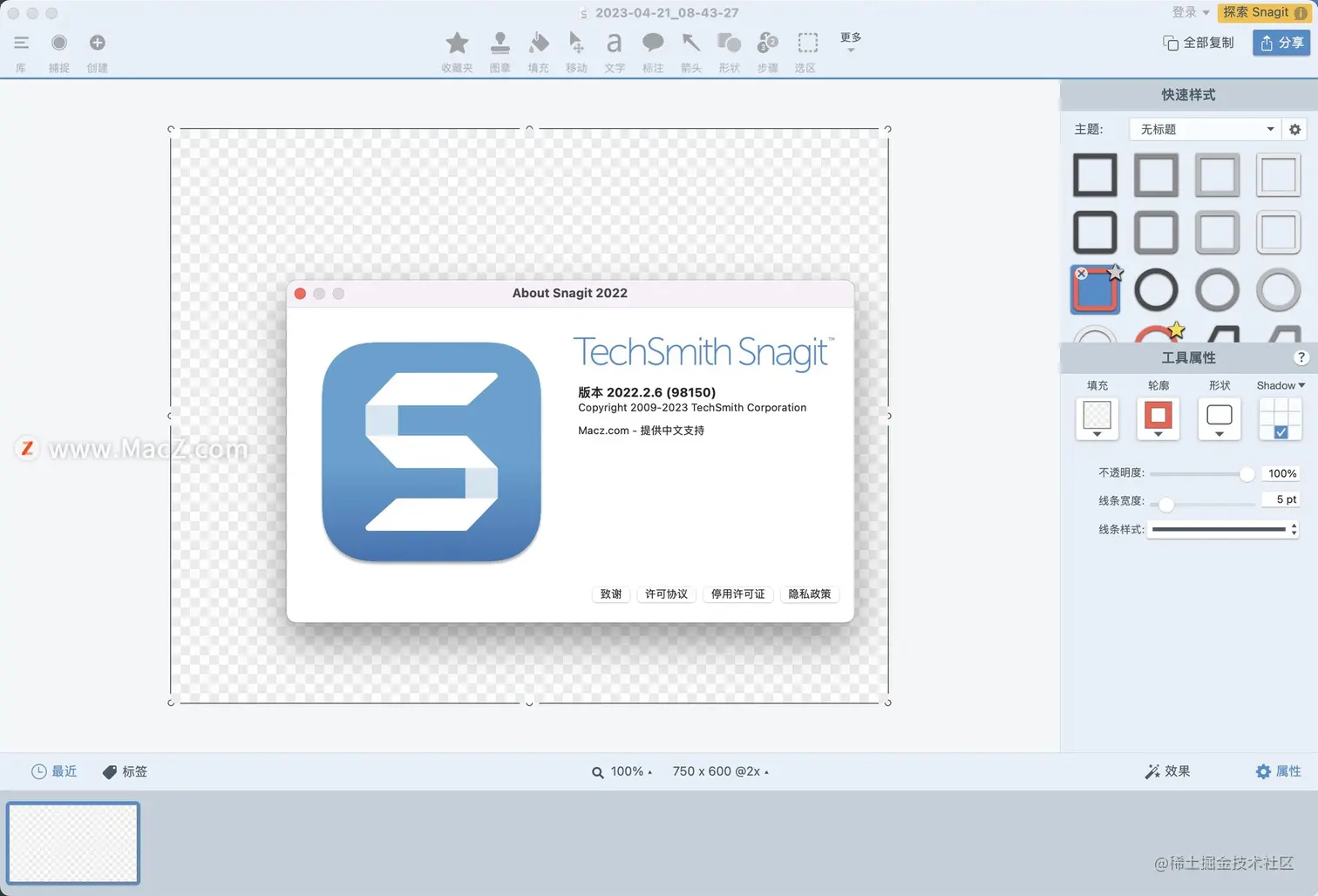1318x896 pixels.
Task: Click the Deactivate License button
Action: (x=737, y=594)
